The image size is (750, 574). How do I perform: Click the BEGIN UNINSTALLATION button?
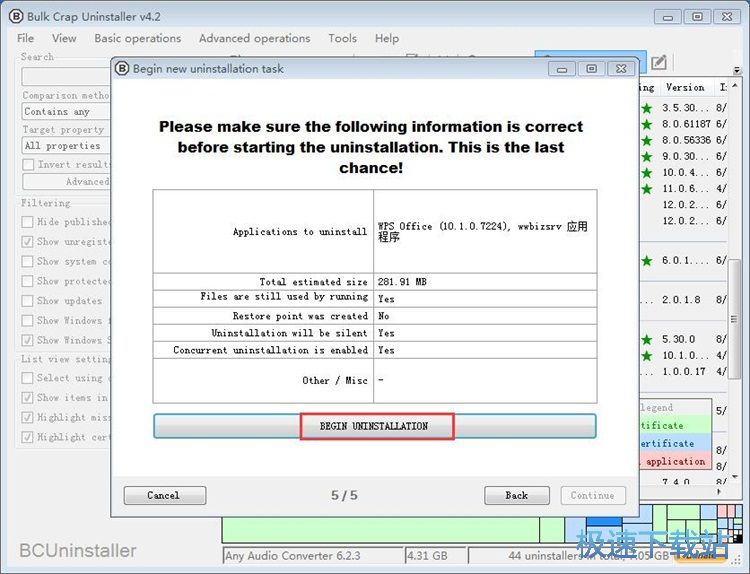tap(375, 426)
